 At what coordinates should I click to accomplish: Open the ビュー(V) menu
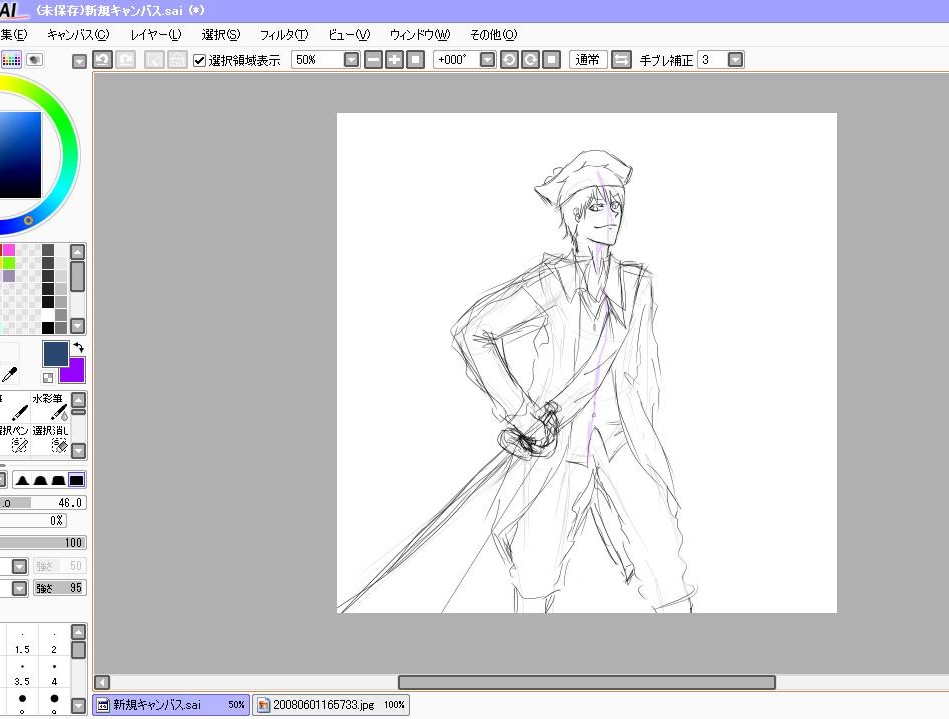pyautogui.click(x=349, y=34)
